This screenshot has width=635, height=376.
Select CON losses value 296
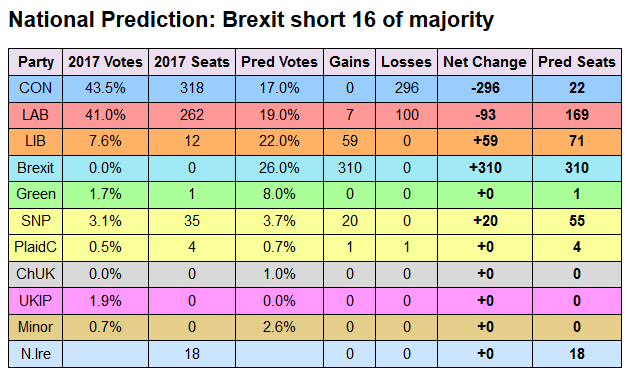(x=407, y=88)
